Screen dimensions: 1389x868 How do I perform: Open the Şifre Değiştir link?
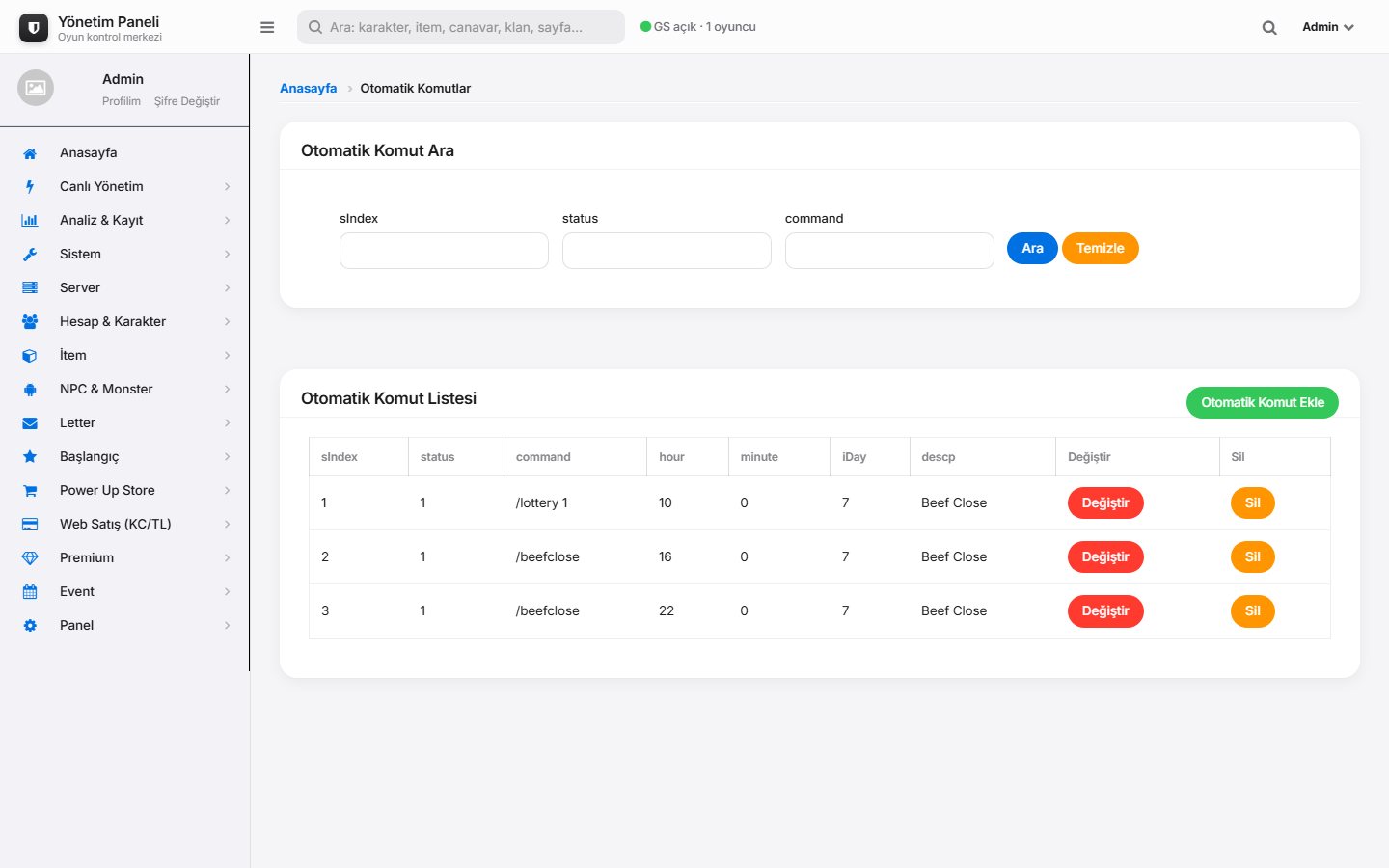tap(187, 101)
